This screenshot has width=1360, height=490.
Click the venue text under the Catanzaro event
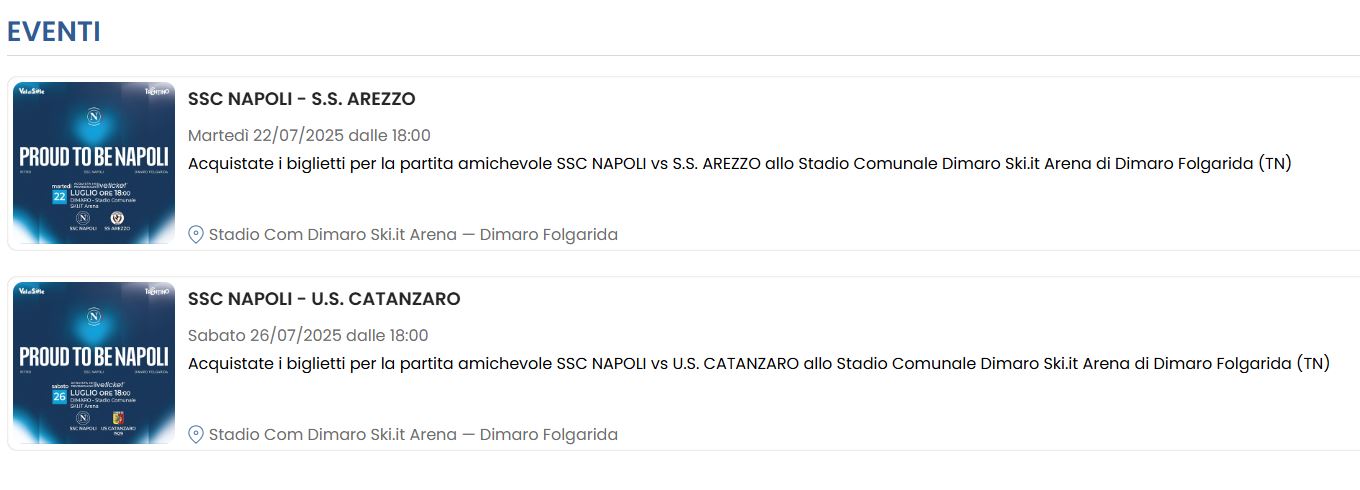tap(413, 435)
